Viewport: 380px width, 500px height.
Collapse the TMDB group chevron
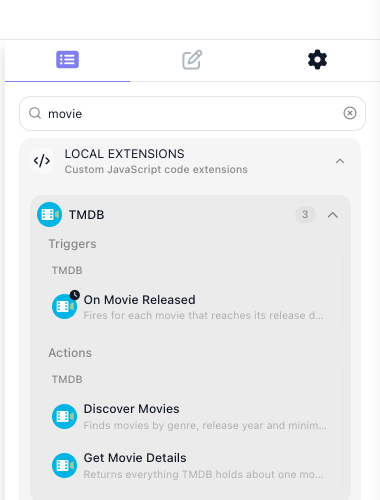coord(333,215)
